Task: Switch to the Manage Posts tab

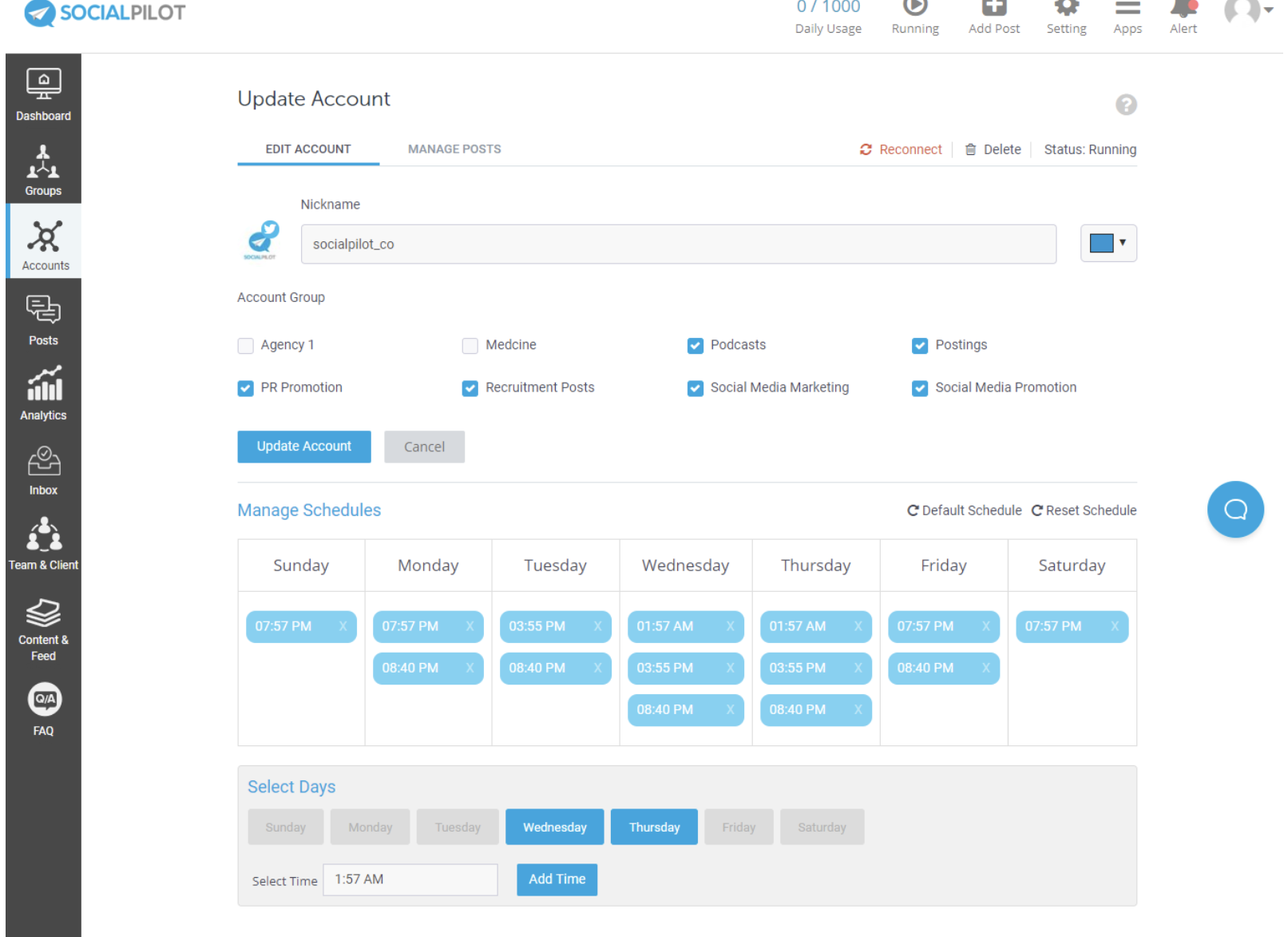Action: coord(454,149)
